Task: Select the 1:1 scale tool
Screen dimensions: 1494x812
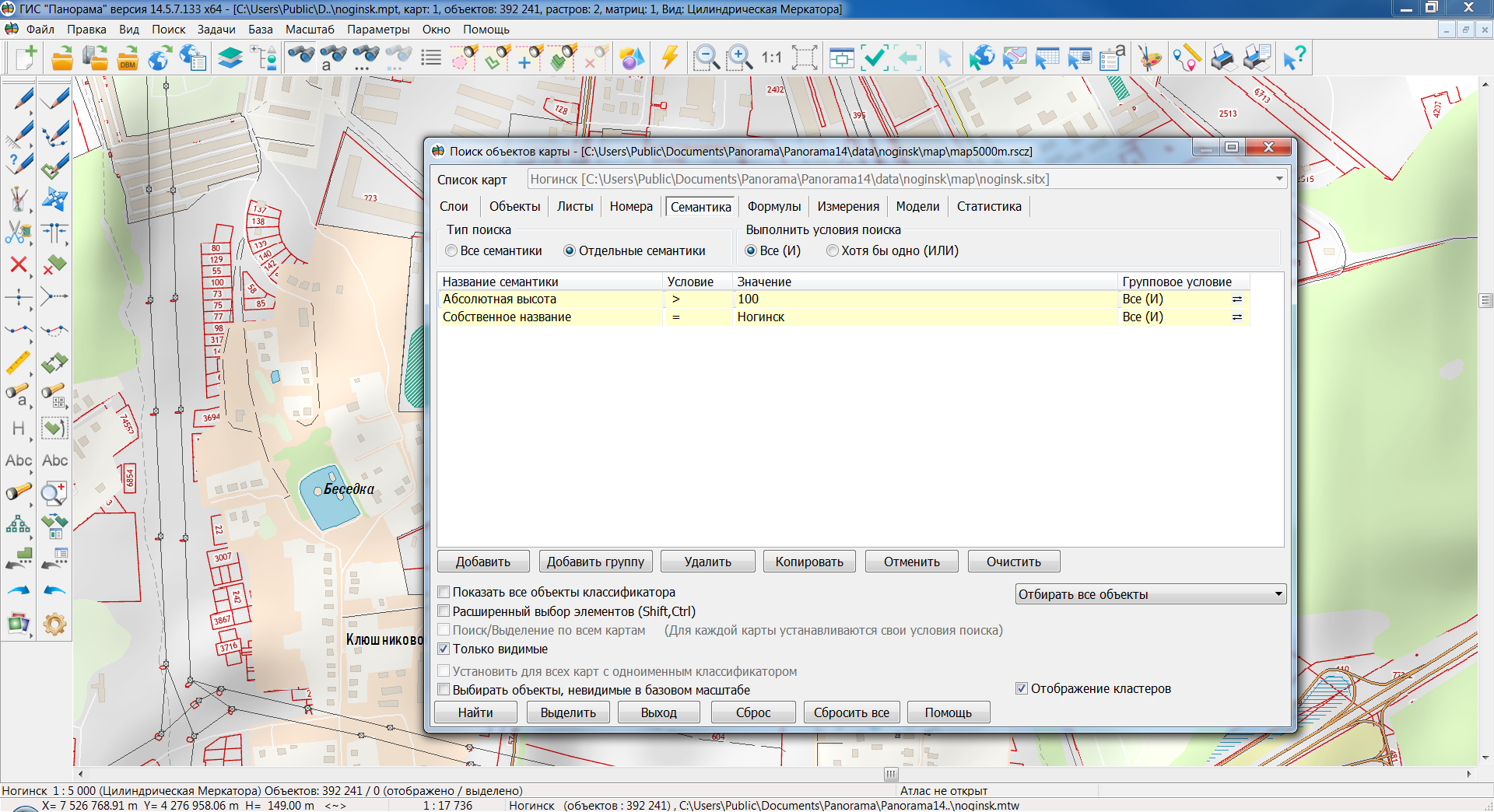Action: pyautogui.click(x=771, y=58)
